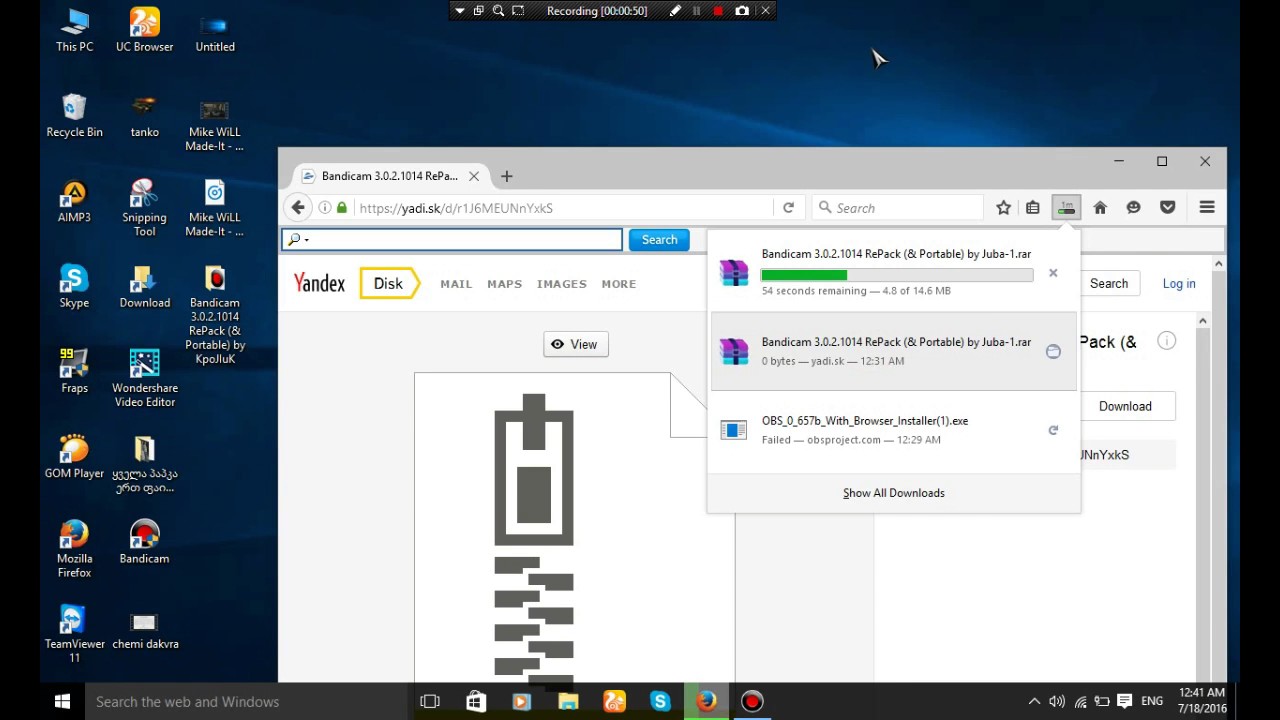Click the Pocket icon in the toolbar
The image size is (1280, 720).
tap(1167, 207)
